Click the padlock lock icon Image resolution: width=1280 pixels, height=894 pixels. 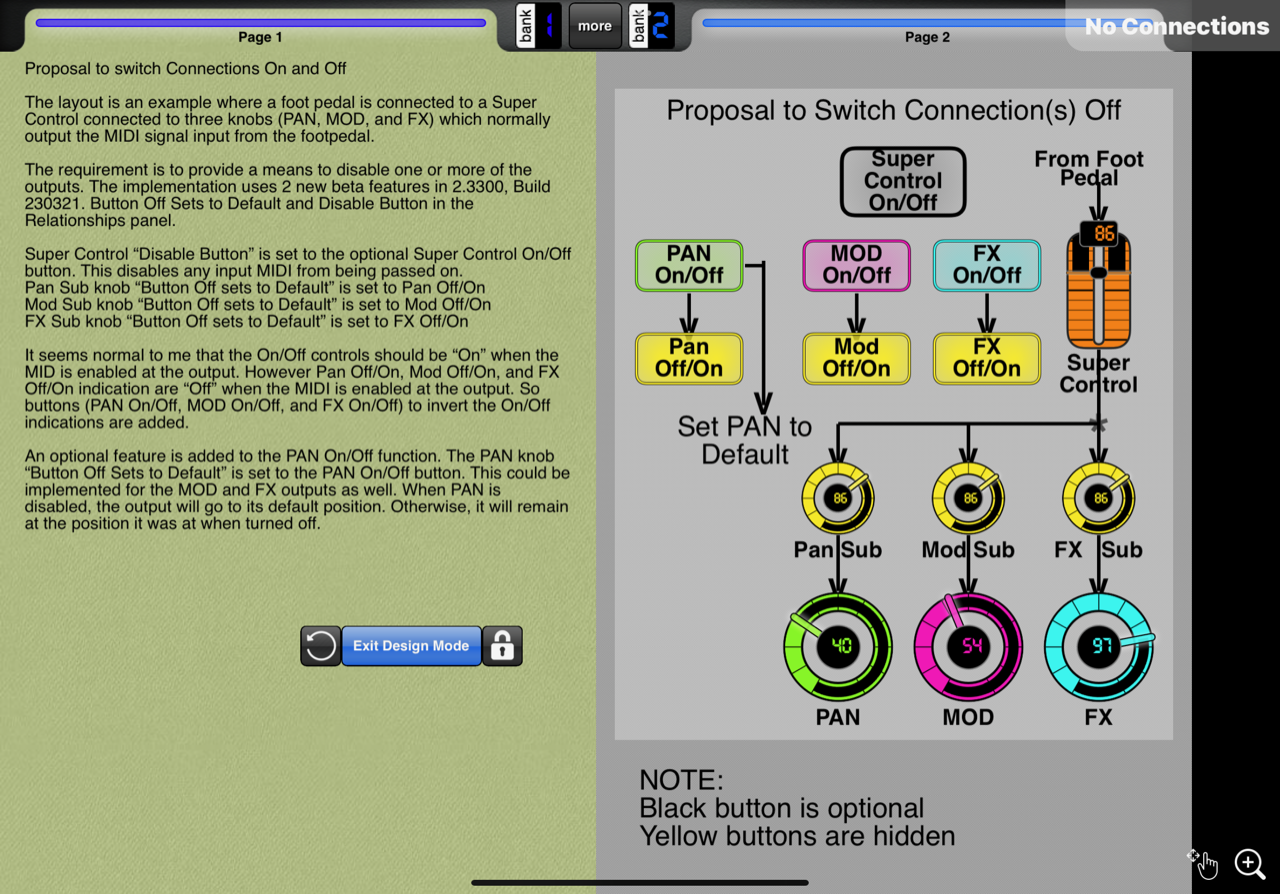[502, 646]
